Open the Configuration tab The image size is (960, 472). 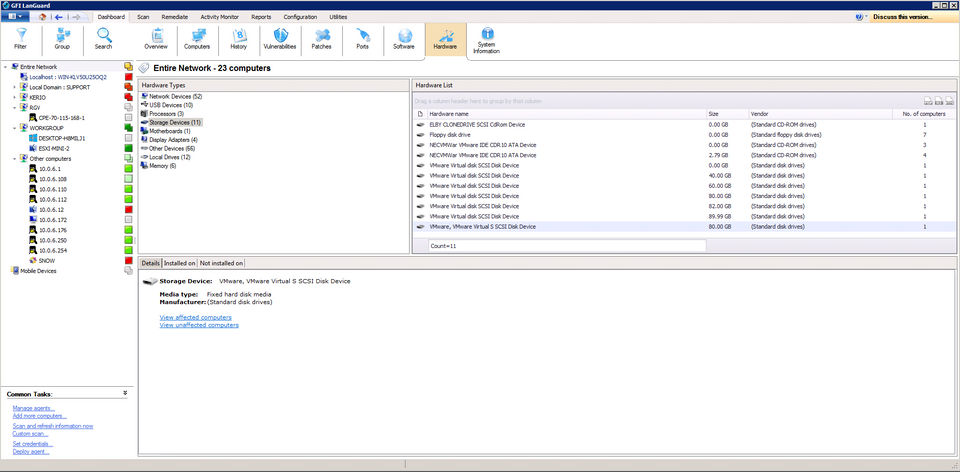pyautogui.click(x=300, y=17)
